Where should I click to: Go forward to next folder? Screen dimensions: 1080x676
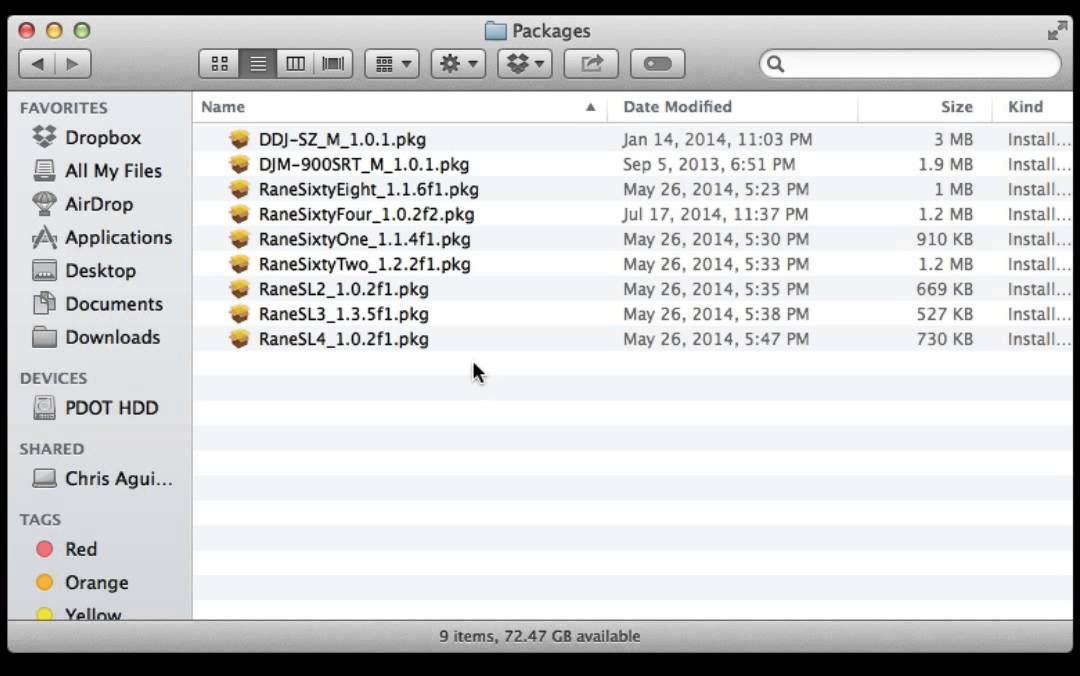[73, 64]
